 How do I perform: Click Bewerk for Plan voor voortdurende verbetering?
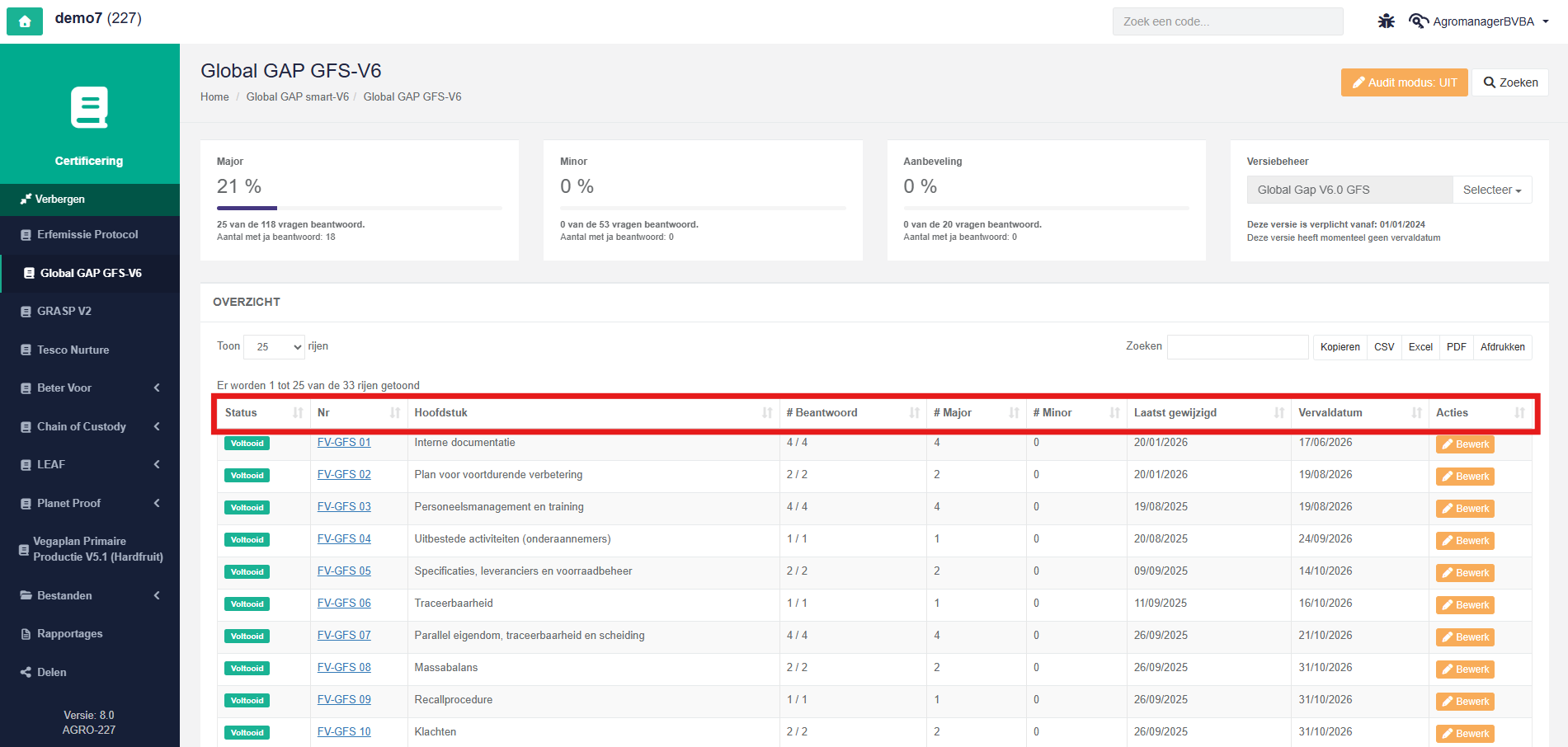click(1465, 477)
